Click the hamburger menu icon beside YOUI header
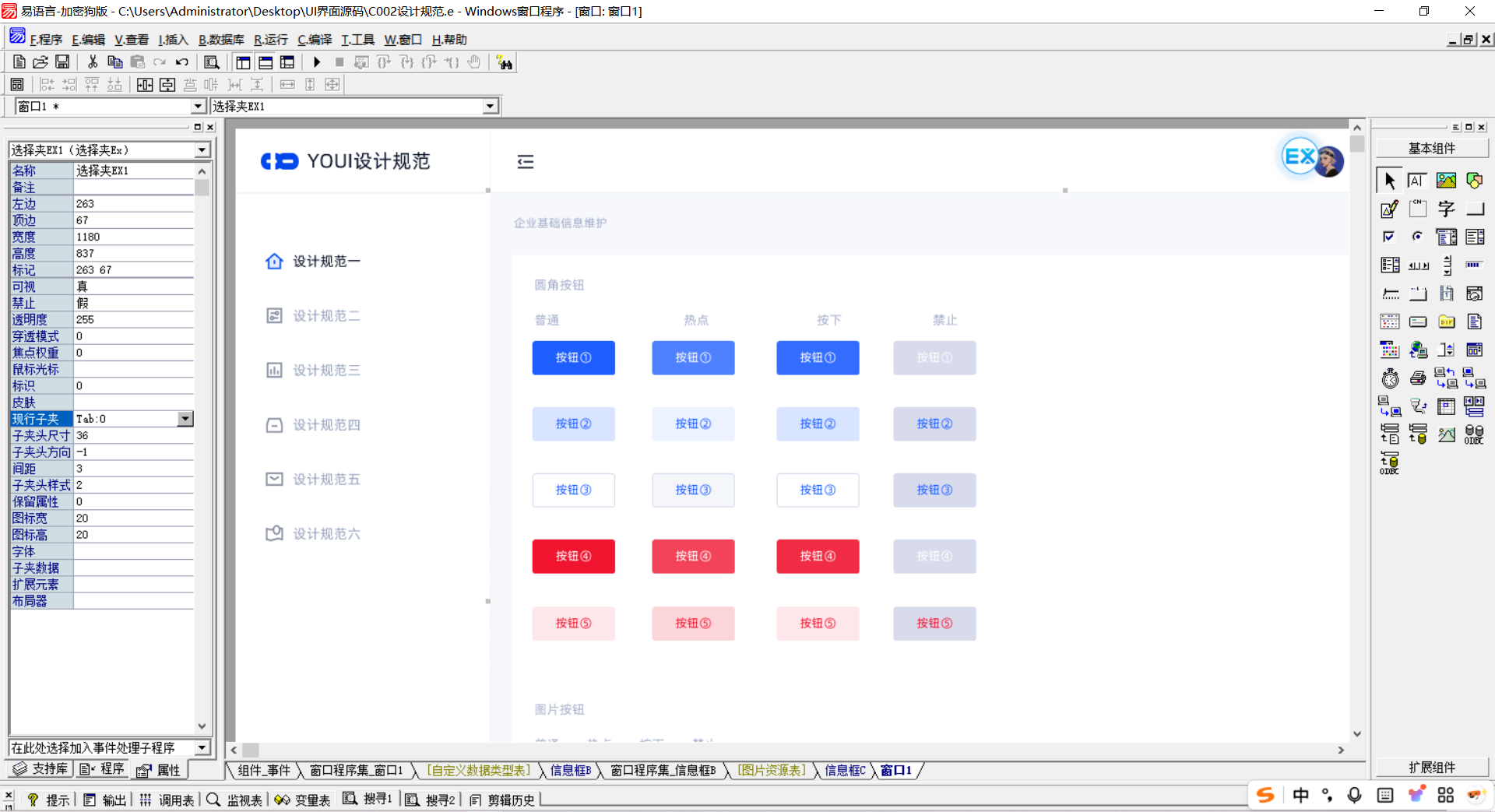Viewport: 1495px width, 812px height. (526, 162)
